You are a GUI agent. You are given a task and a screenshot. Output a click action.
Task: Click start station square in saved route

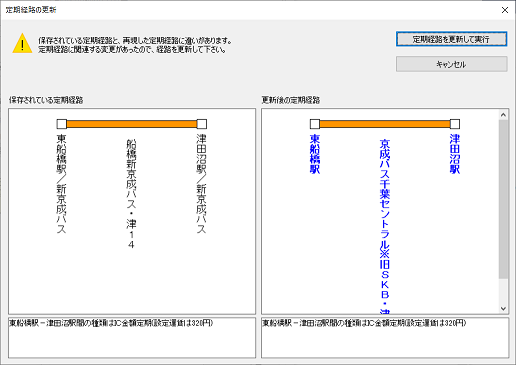62,124
